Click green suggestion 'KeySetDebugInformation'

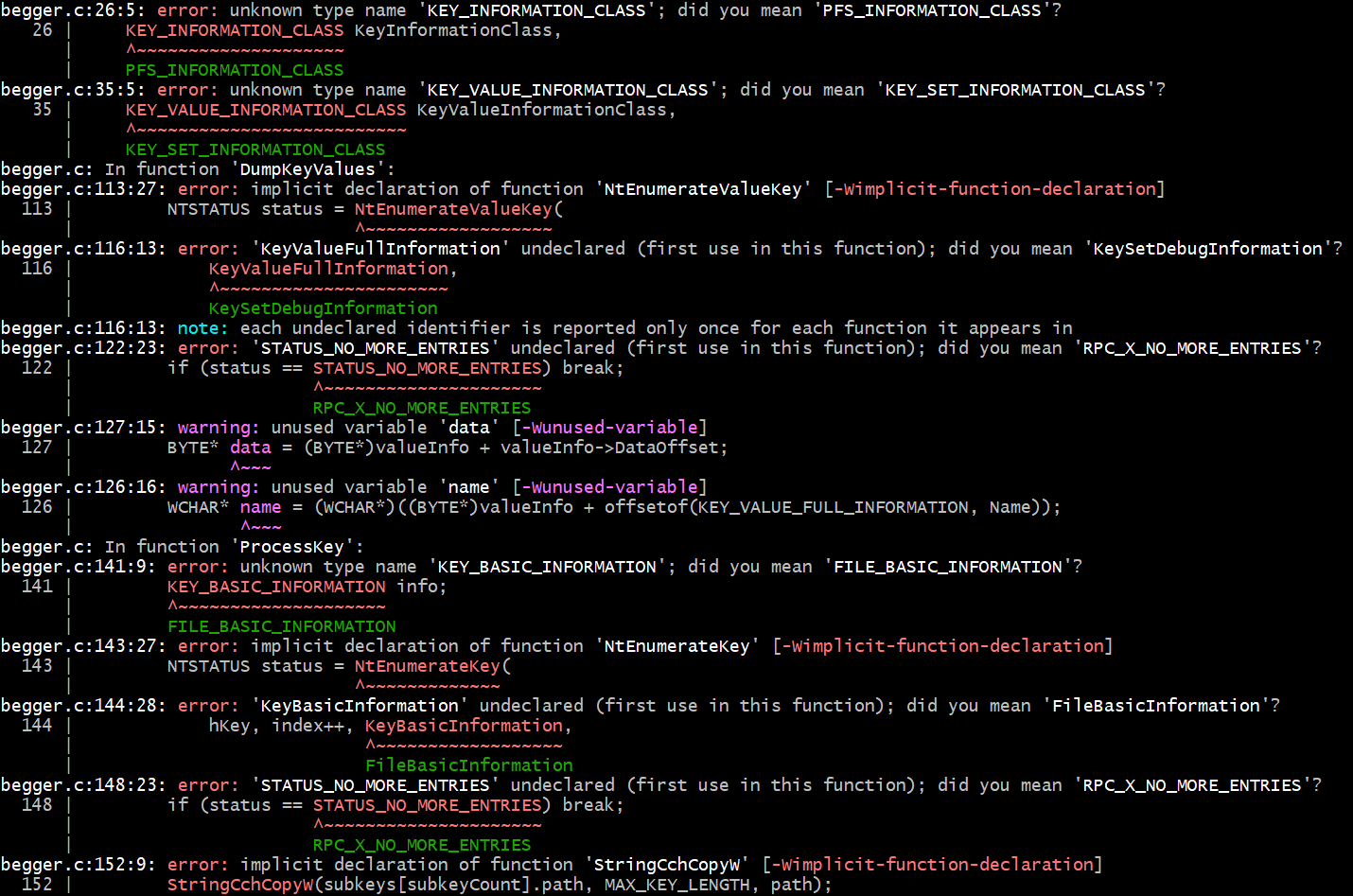pos(324,308)
